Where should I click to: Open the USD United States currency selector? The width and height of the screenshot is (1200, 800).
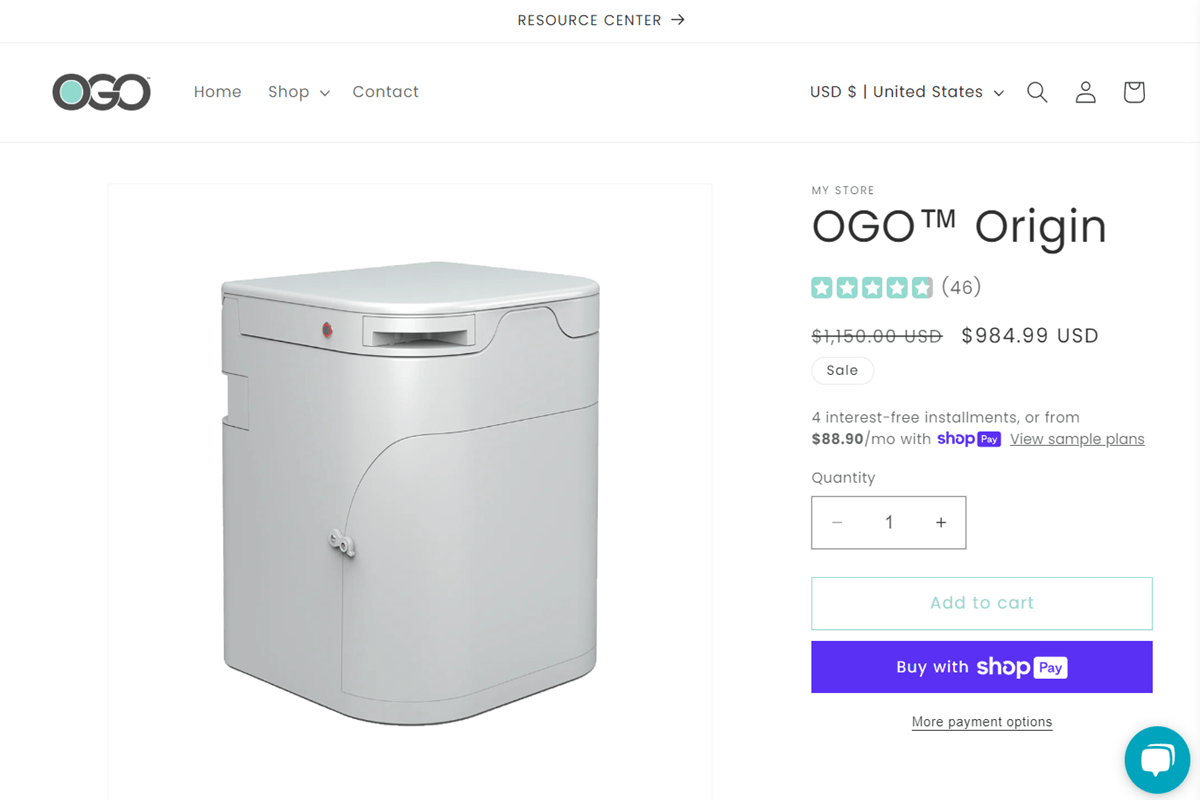895,92
